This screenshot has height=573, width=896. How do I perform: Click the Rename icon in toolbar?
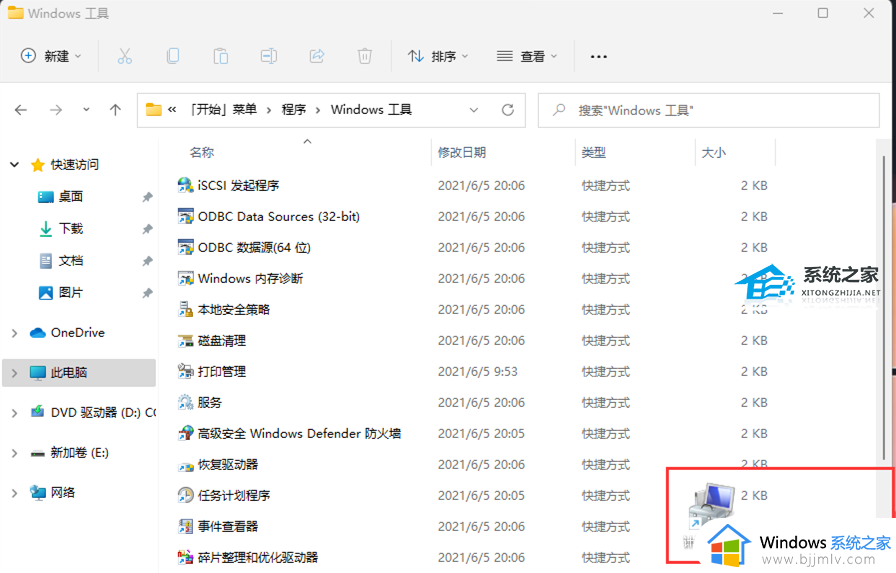coord(269,56)
